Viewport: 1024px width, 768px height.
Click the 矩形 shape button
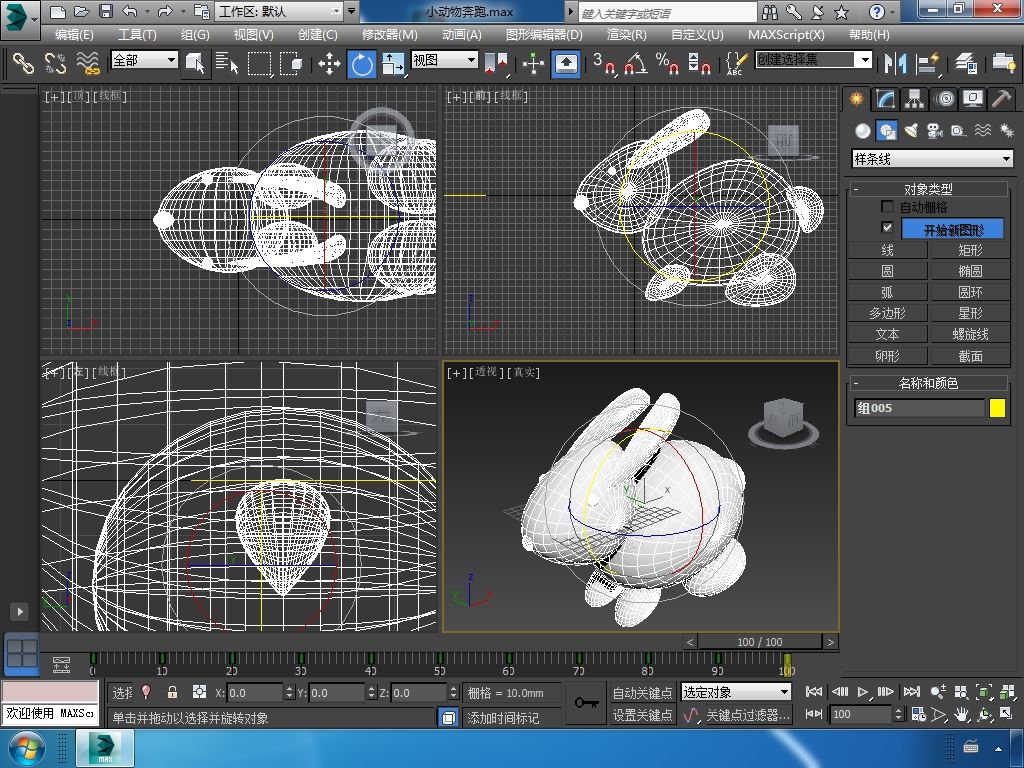pyautogui.click(x=970, y=250)
